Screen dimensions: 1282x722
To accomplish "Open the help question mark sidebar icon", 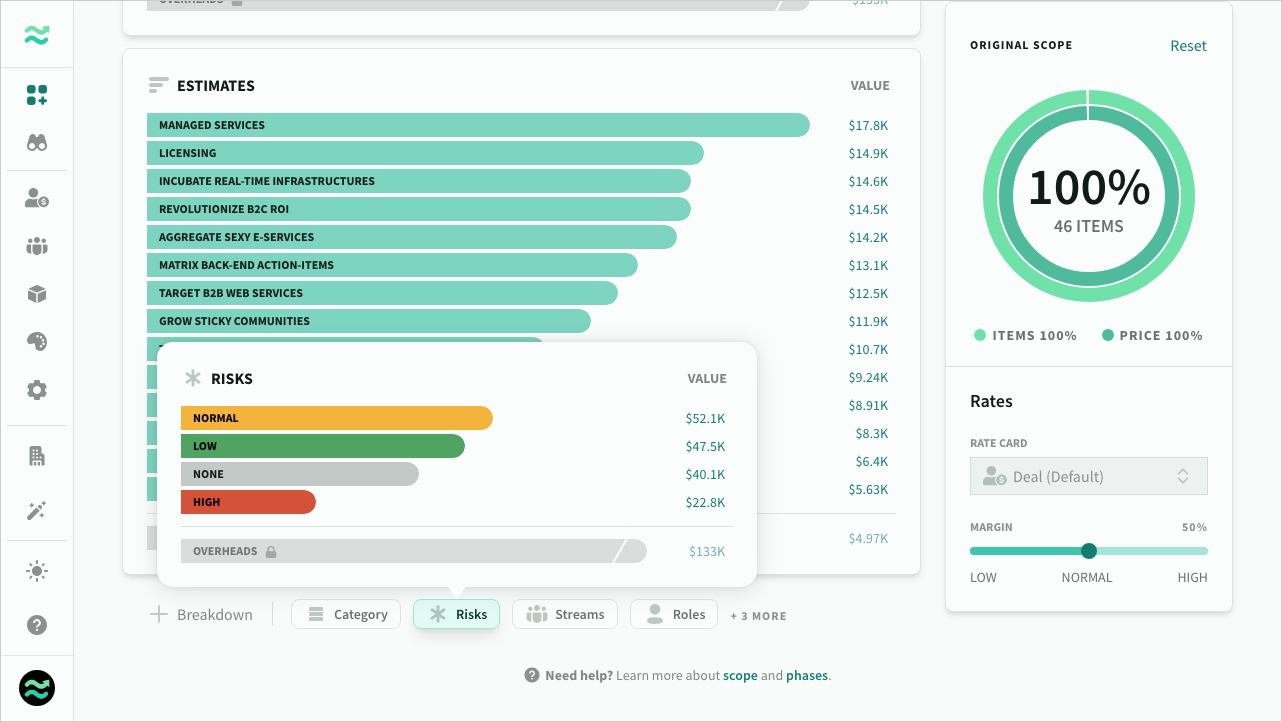I will (x=37, y=625).
